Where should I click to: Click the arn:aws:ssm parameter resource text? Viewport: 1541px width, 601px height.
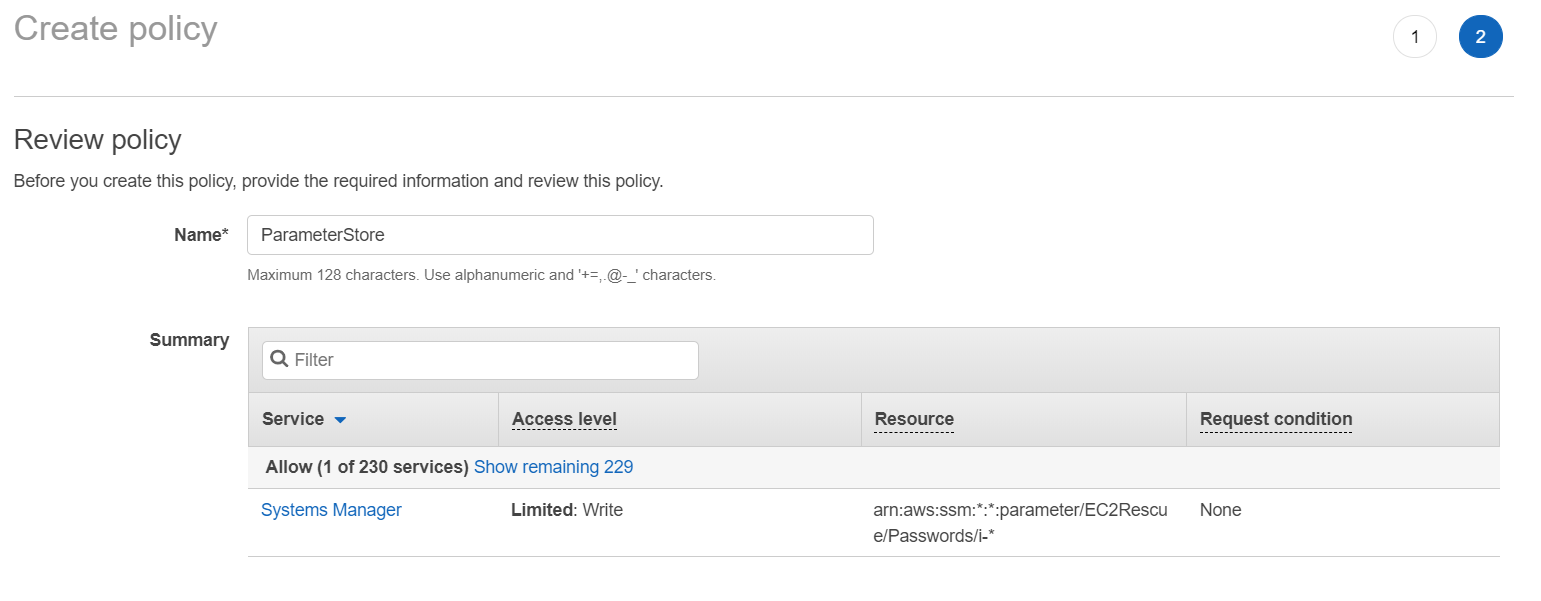click(1022, 522)
